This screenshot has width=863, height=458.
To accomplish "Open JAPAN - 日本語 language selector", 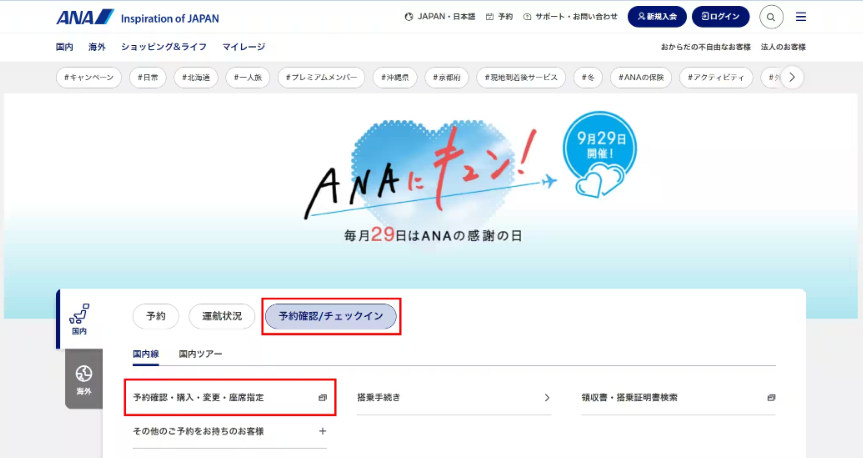I will (x=440, y=17).
